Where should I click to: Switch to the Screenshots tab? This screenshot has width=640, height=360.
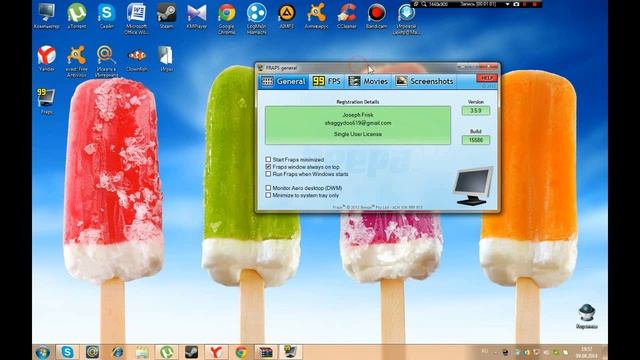pos(424,81)
